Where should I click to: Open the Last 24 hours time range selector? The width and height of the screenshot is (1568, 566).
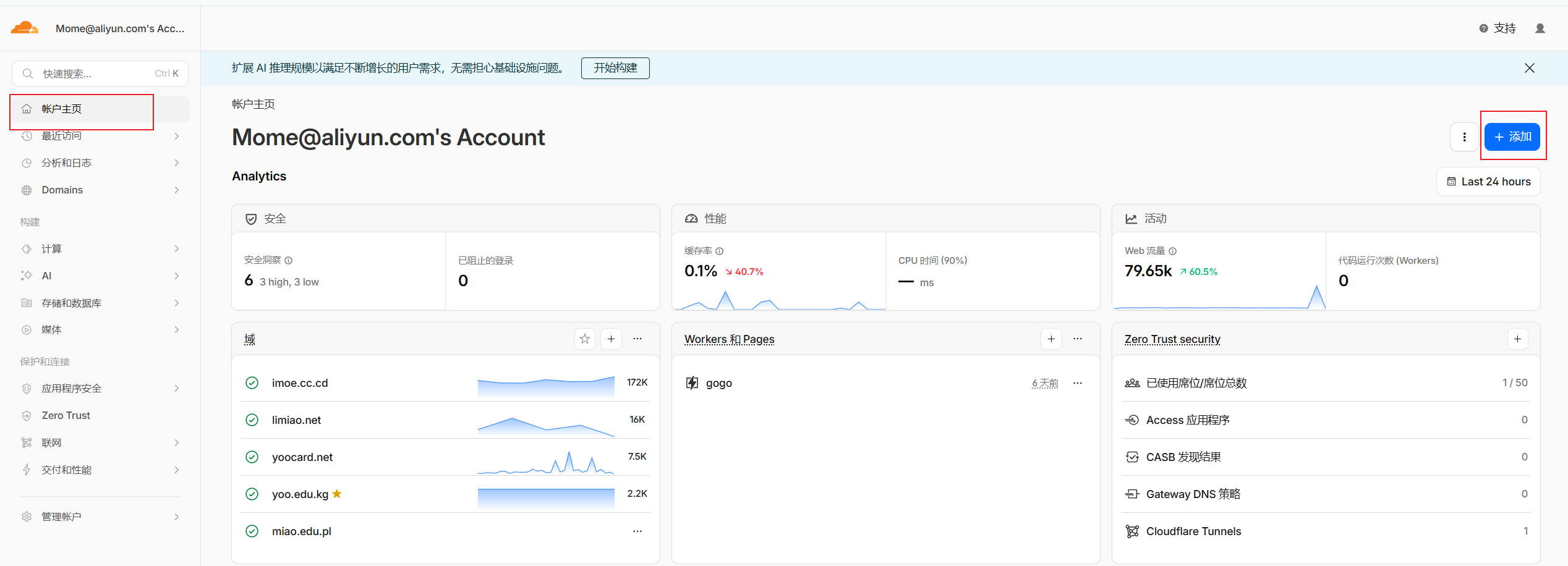click(1488, 182)
